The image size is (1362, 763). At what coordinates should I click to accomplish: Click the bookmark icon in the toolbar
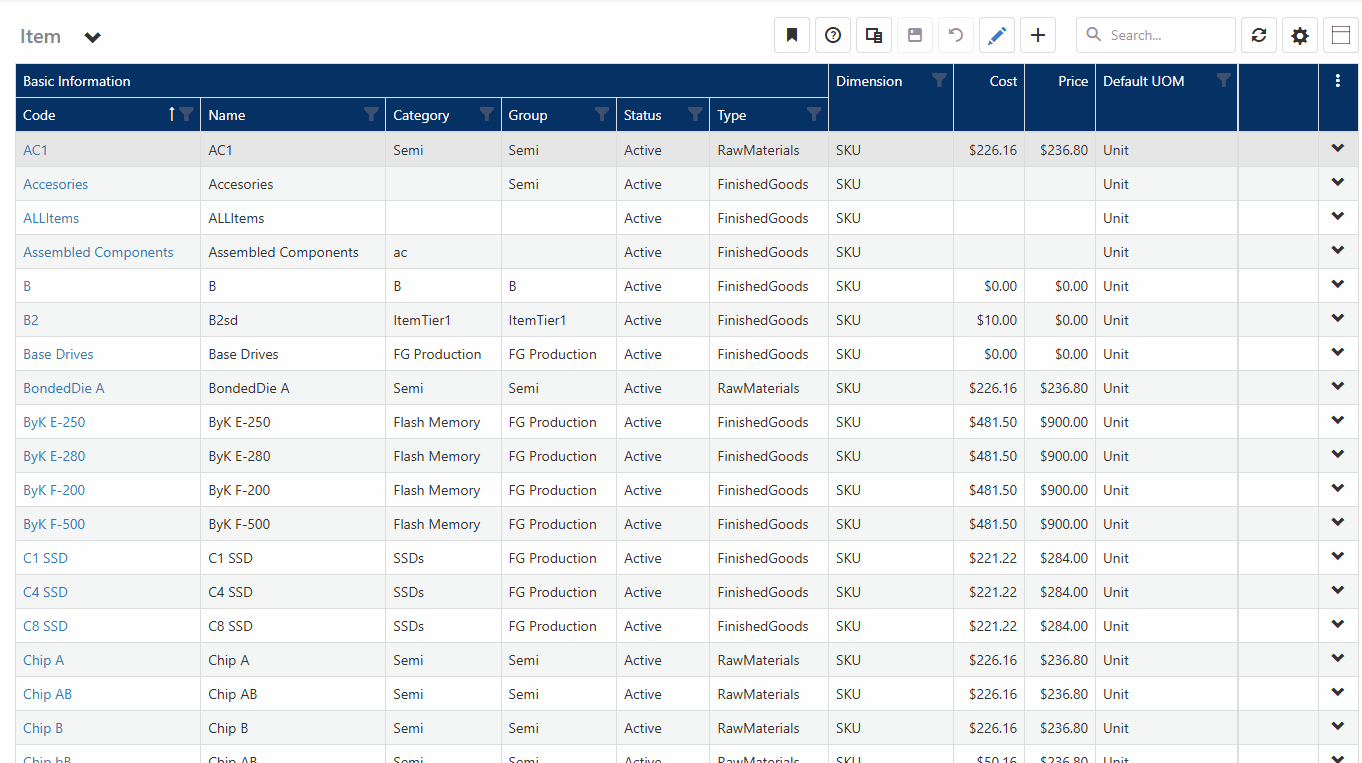pos(791,36)
